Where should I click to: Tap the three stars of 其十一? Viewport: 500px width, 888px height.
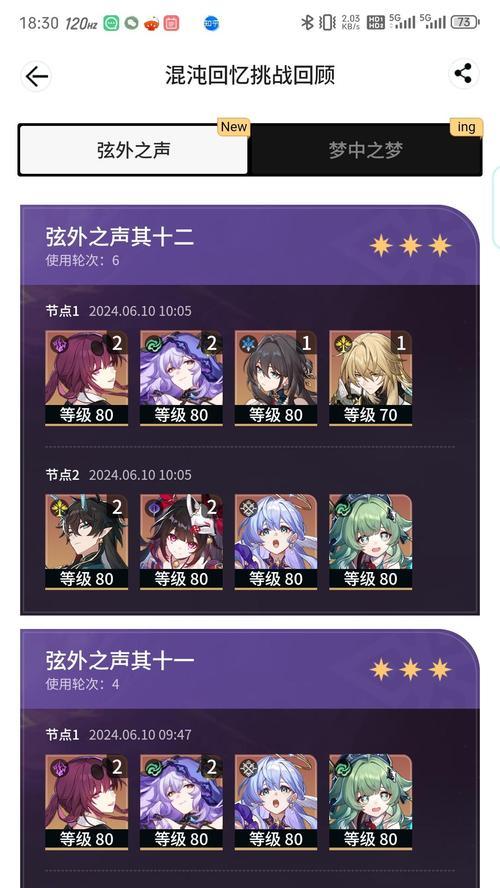pyautogui.click(x=411, y=669)
